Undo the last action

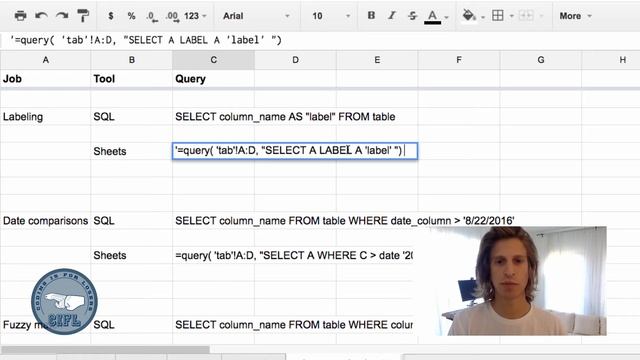41,16
